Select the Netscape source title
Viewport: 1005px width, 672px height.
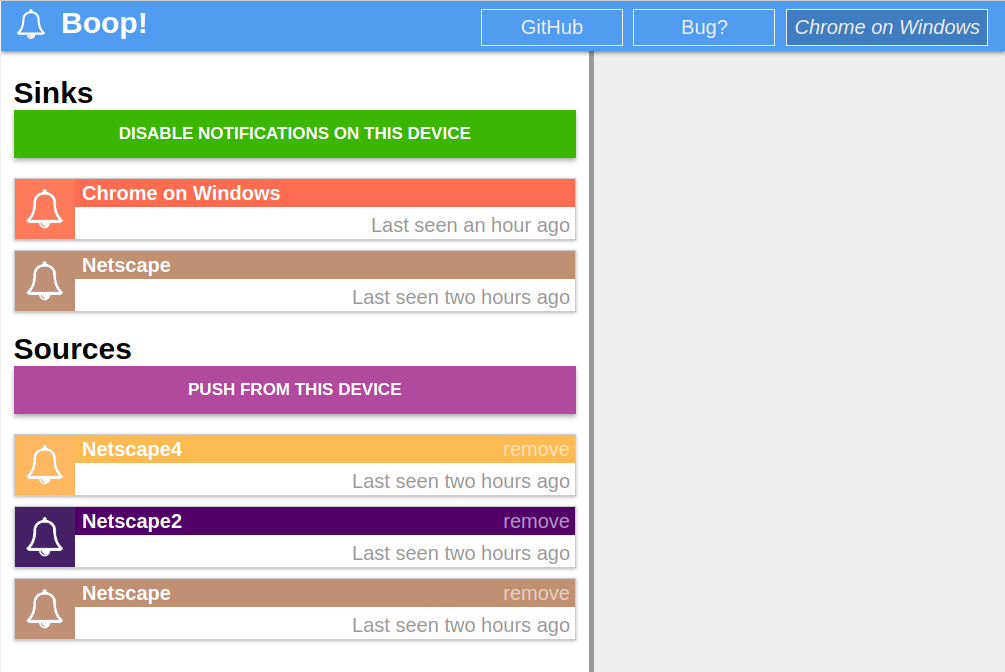click(x=126, y=592)
